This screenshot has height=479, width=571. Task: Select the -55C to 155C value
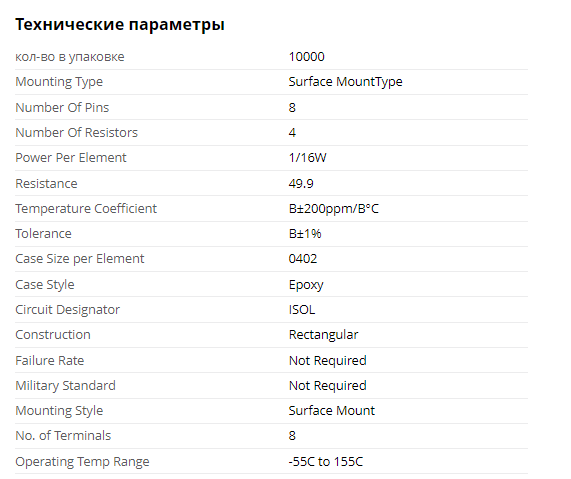point(326,462)
